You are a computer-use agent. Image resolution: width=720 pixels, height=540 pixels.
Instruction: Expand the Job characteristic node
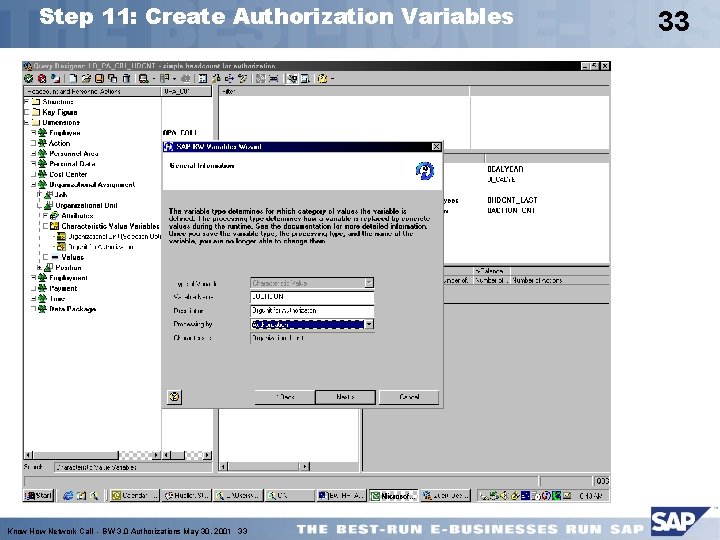coord(39,195)
